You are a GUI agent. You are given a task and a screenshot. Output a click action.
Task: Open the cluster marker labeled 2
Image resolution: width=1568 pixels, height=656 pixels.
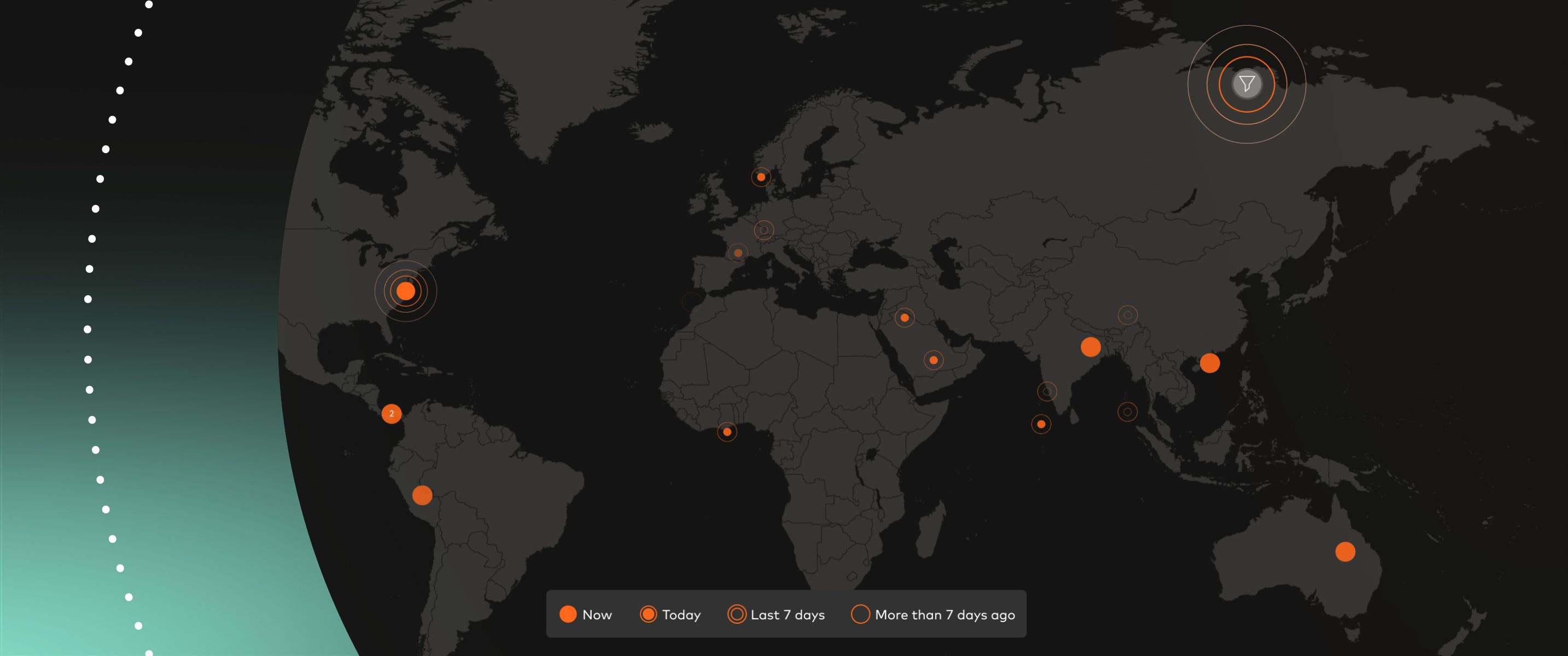coord(392,414)
